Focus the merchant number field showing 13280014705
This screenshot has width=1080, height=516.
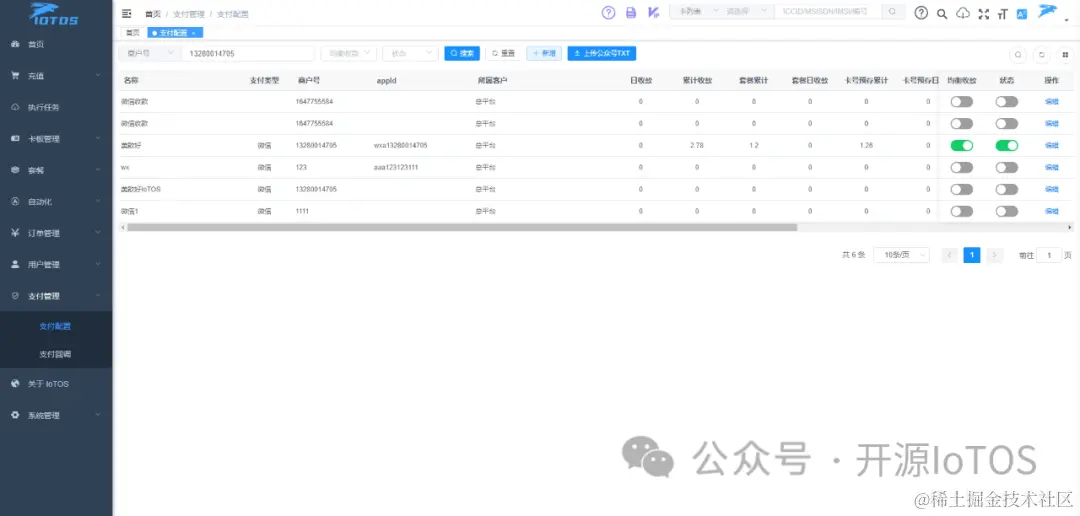pos(247,53)
